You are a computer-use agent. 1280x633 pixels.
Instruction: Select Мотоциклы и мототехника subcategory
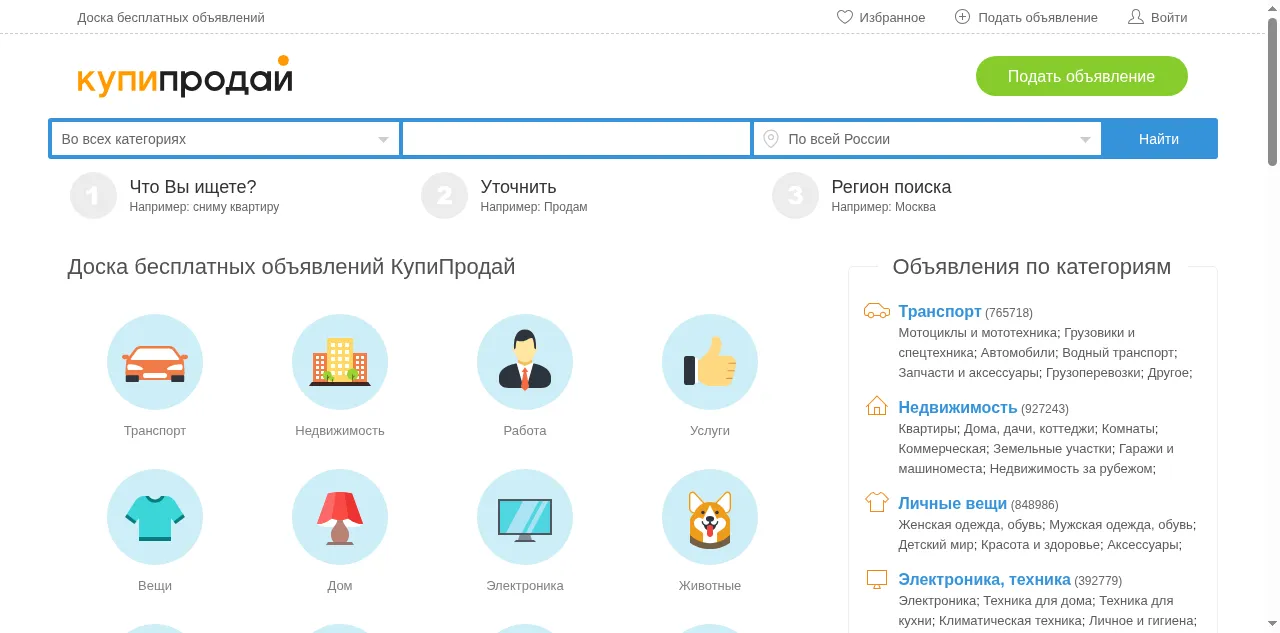click(x=977, y=332)
